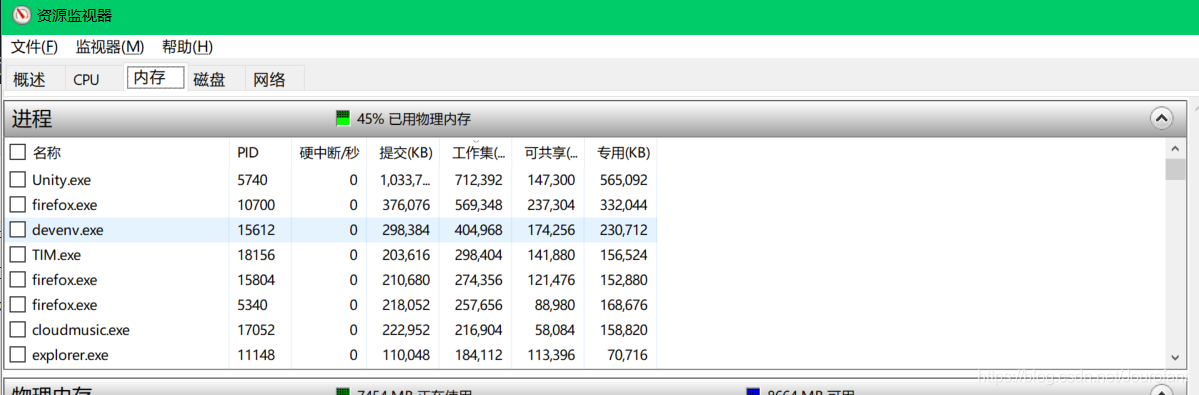Check the firefox.exe PID 15804 checkbox
1199x395 pixels.
pyautogui.click(x=18, y=280)
